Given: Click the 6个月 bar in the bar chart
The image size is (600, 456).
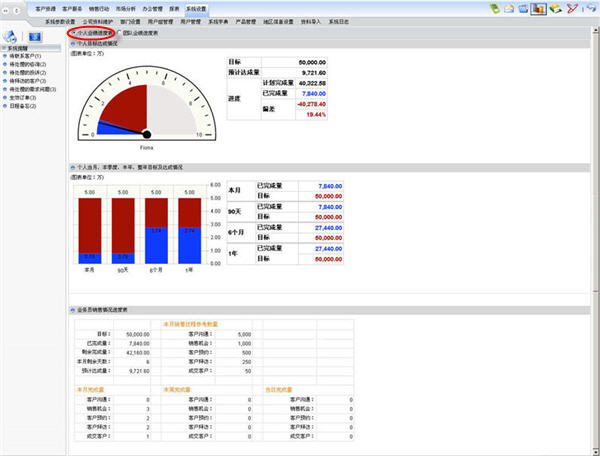Looking at the screenshot, I should pyautogui.click(x=156, y=231).
